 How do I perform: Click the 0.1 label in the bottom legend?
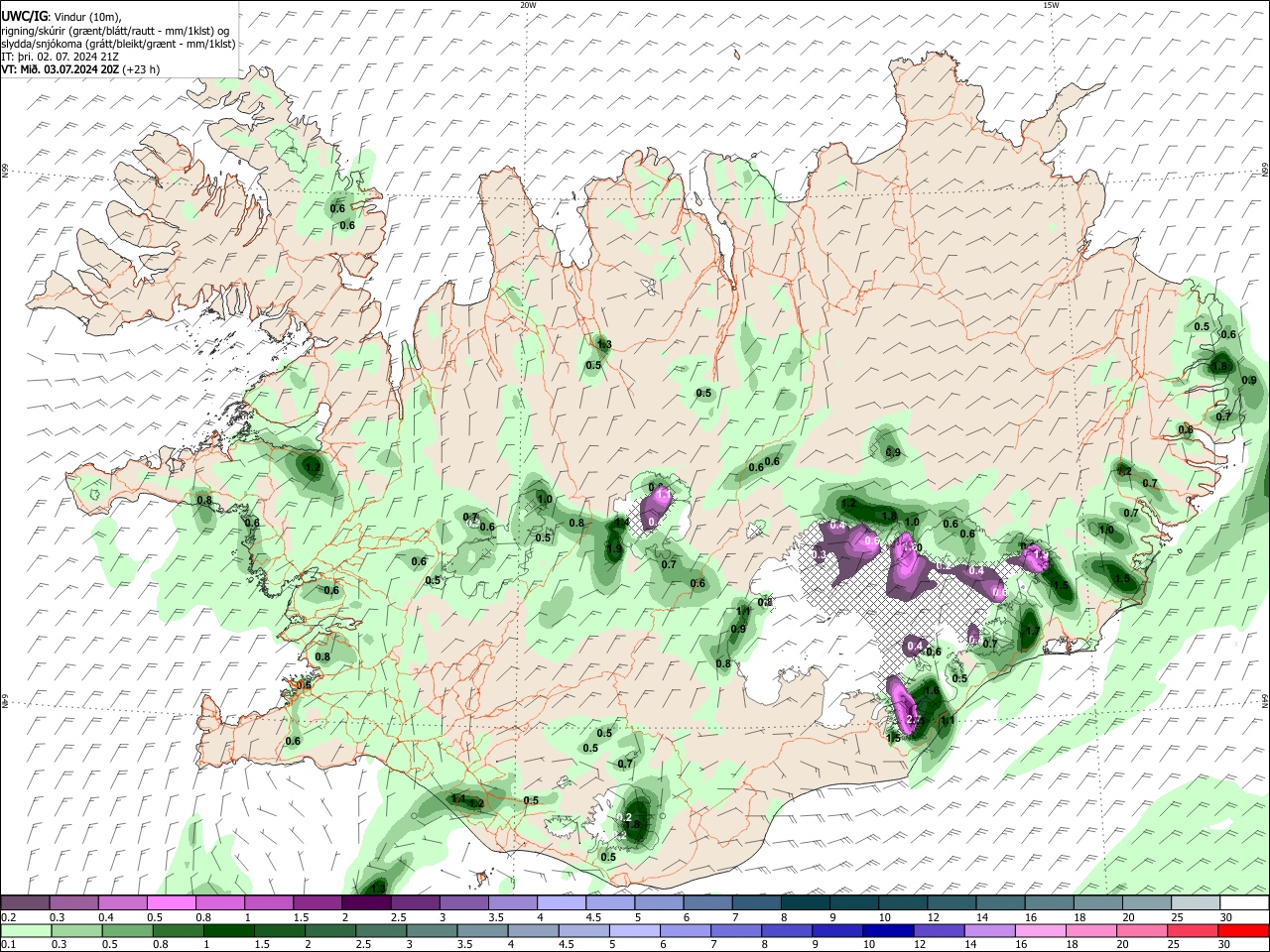(7, 945)
